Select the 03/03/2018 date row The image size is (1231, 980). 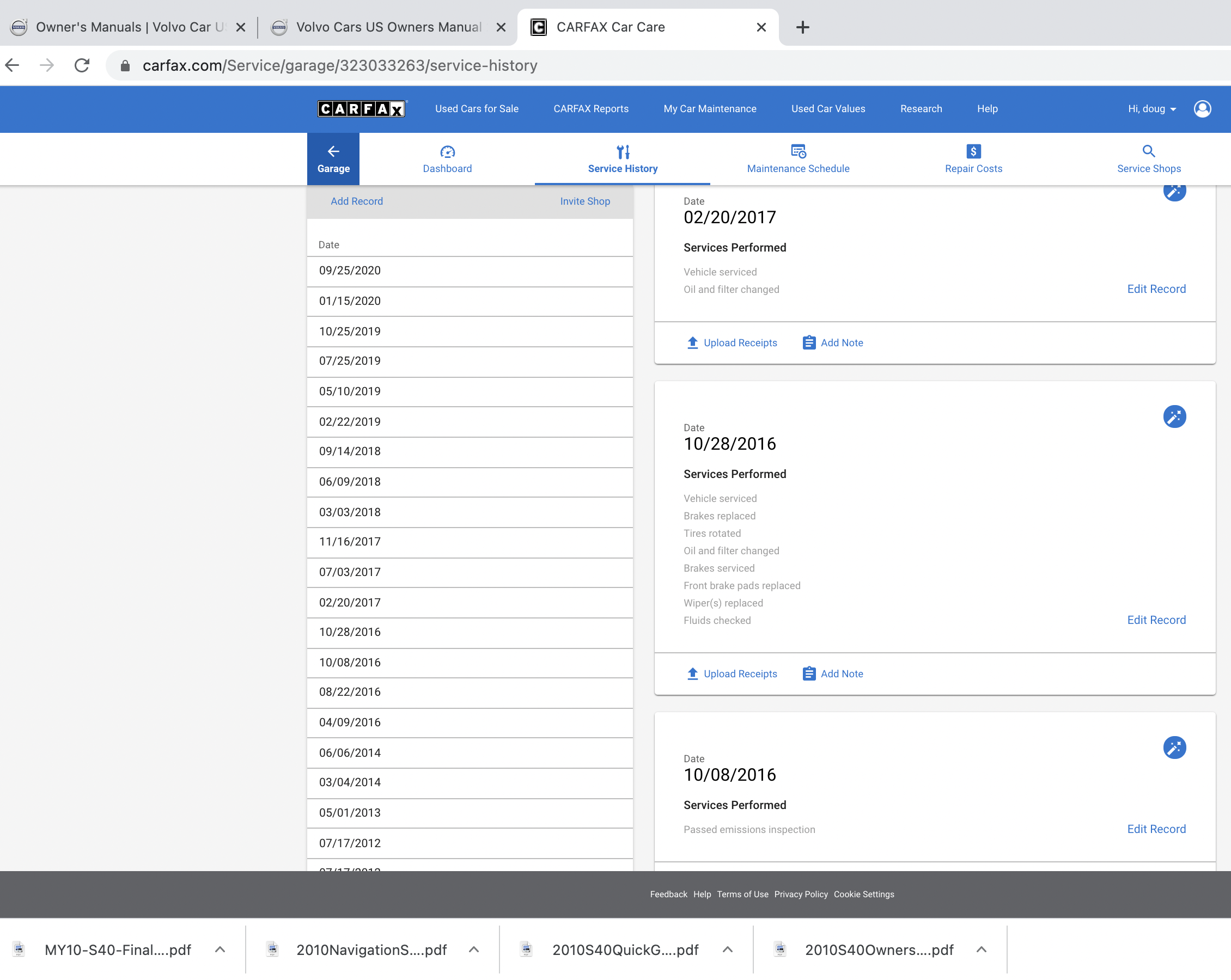coord(470,512)
